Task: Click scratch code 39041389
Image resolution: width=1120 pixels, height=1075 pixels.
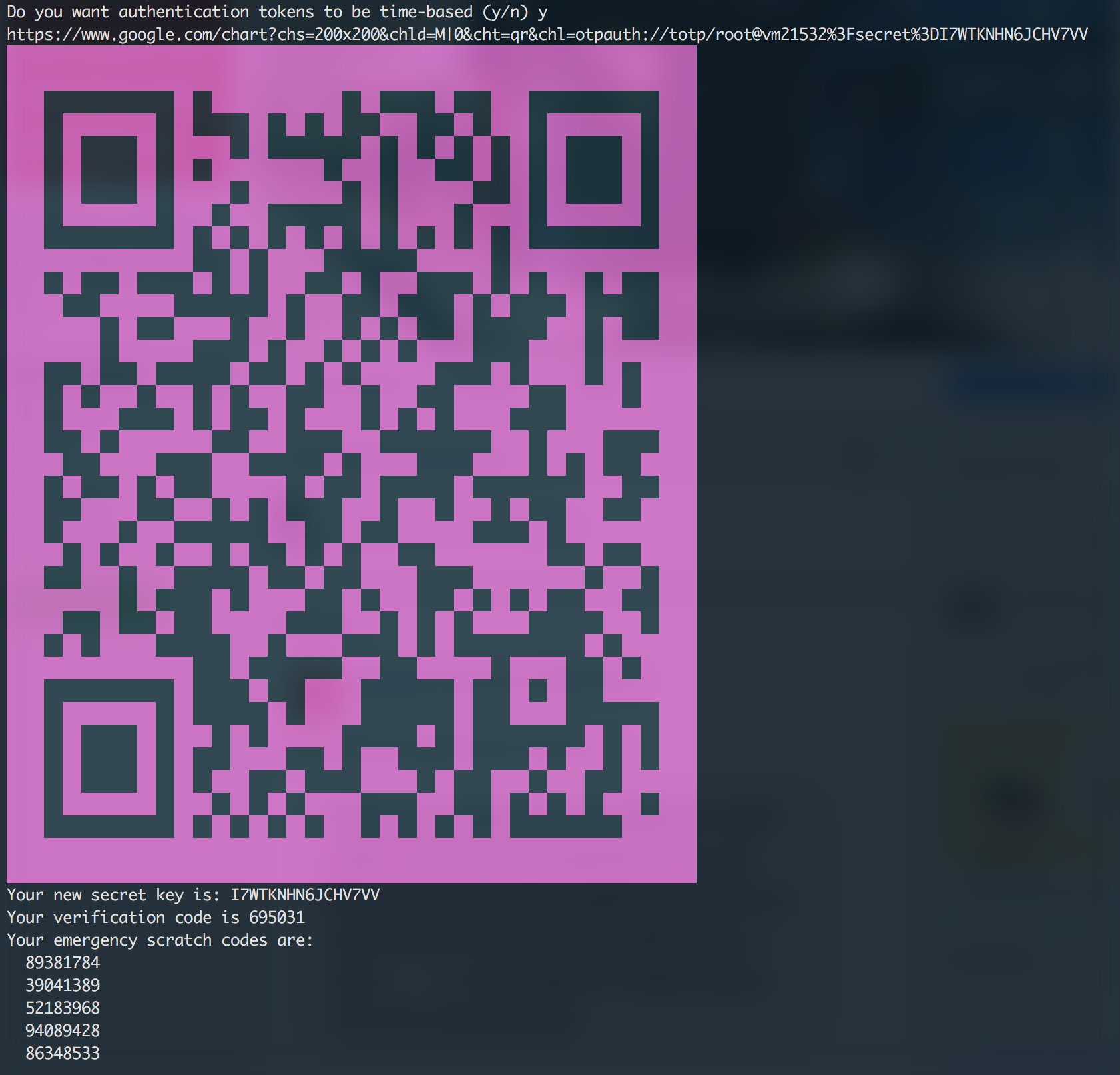Action: [x=63, y=985]
